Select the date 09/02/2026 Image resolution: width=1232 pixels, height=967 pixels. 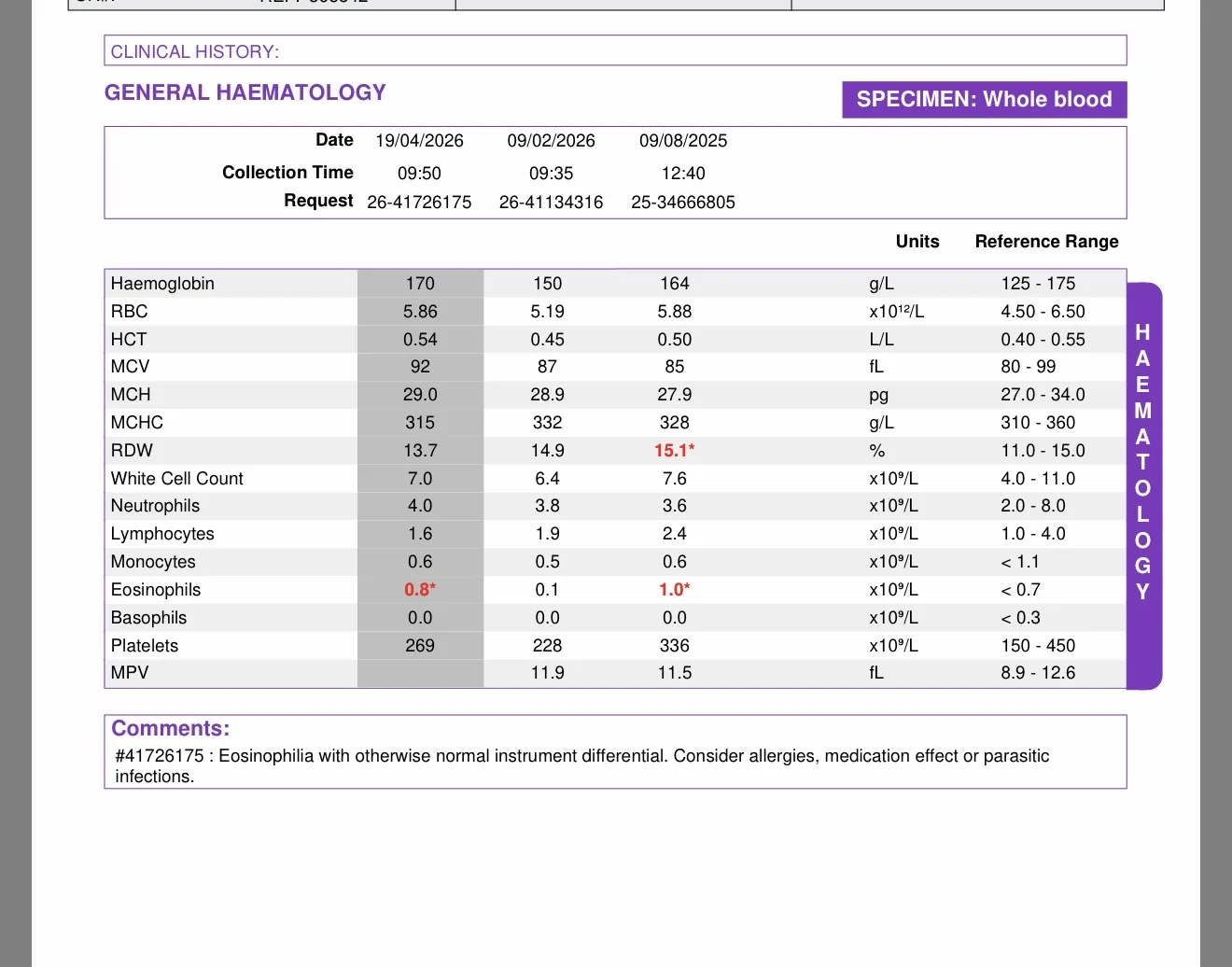coord(552,141)
